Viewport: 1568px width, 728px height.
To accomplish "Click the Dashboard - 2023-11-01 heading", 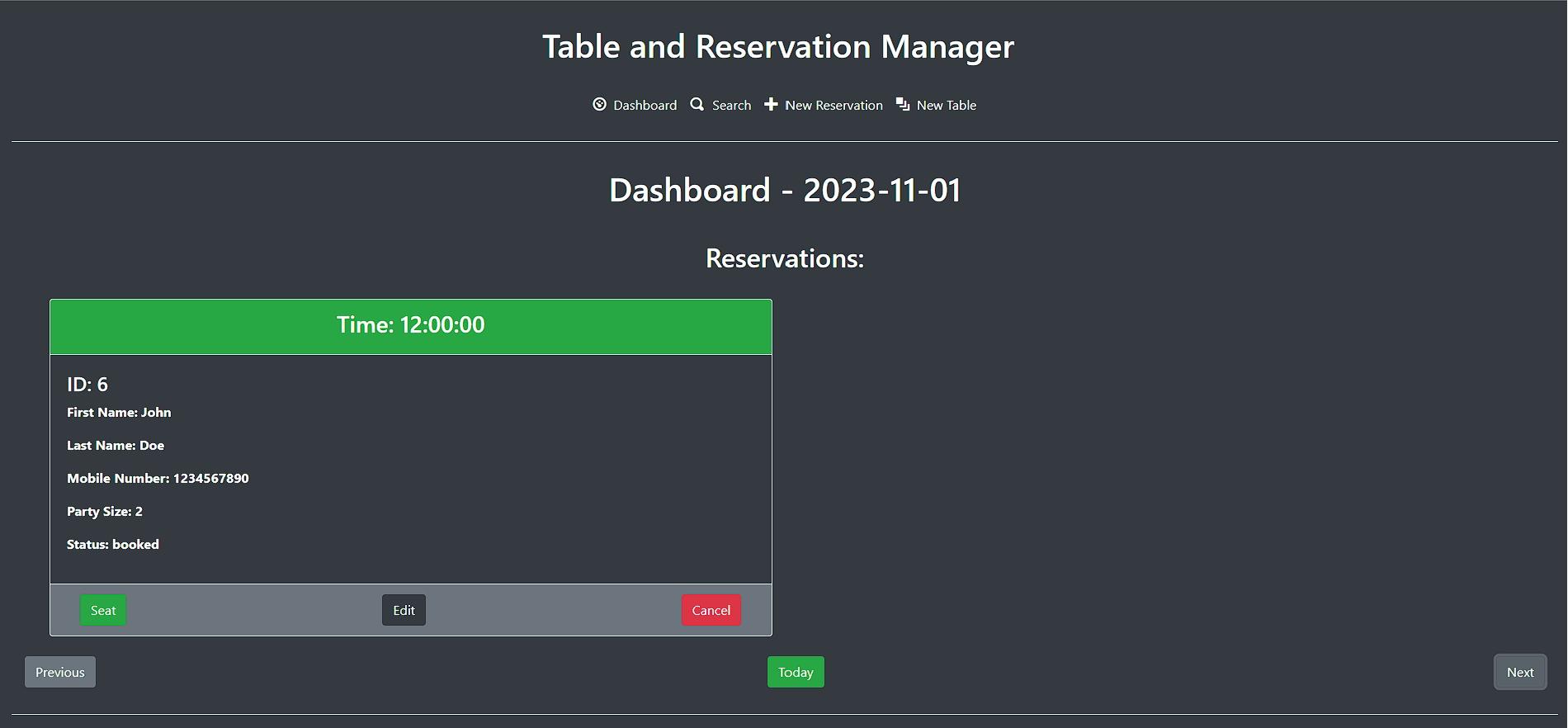I will (785, 191).
